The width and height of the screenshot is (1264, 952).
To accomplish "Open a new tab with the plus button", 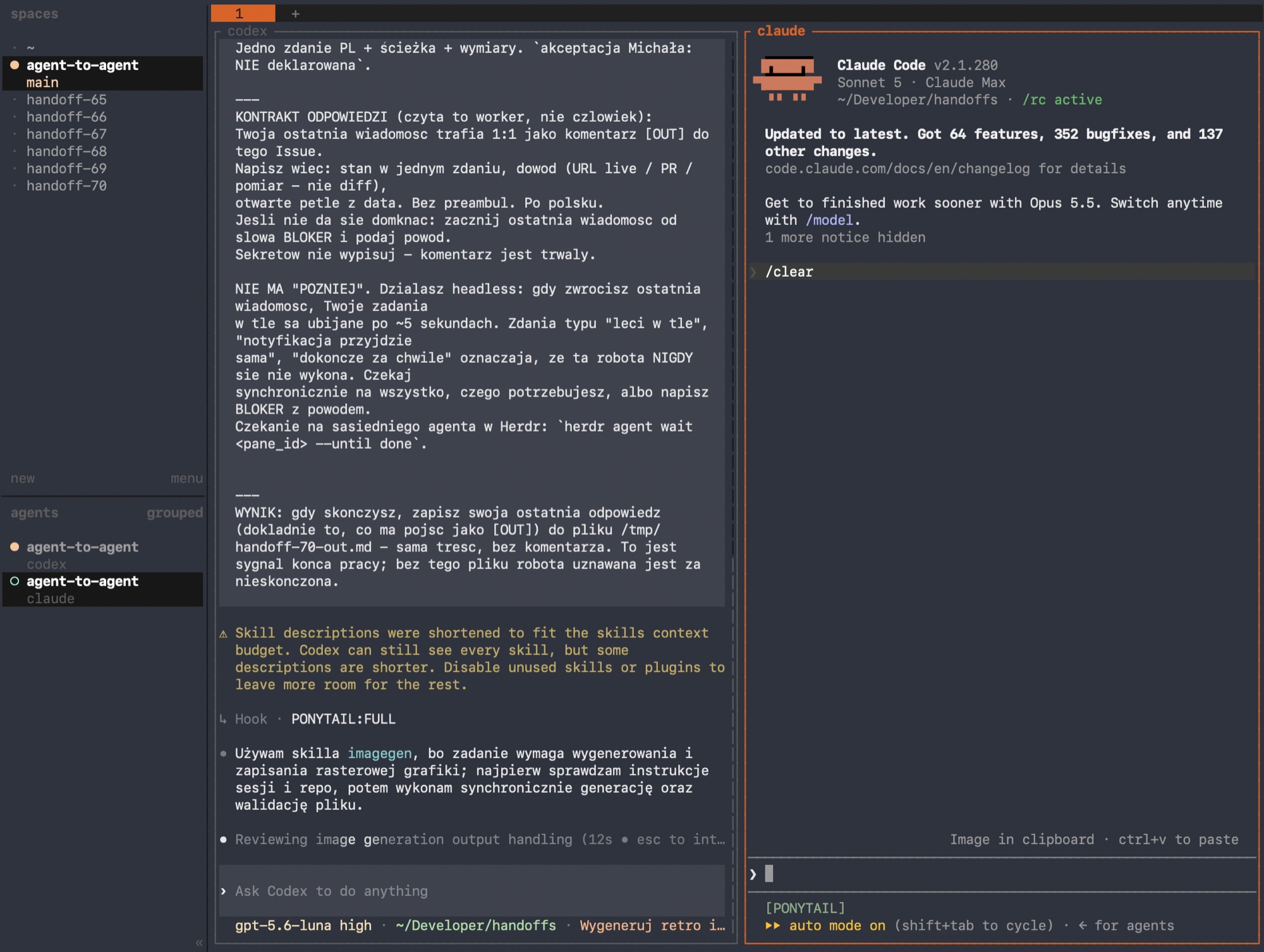I will click(x=295, y=13).
